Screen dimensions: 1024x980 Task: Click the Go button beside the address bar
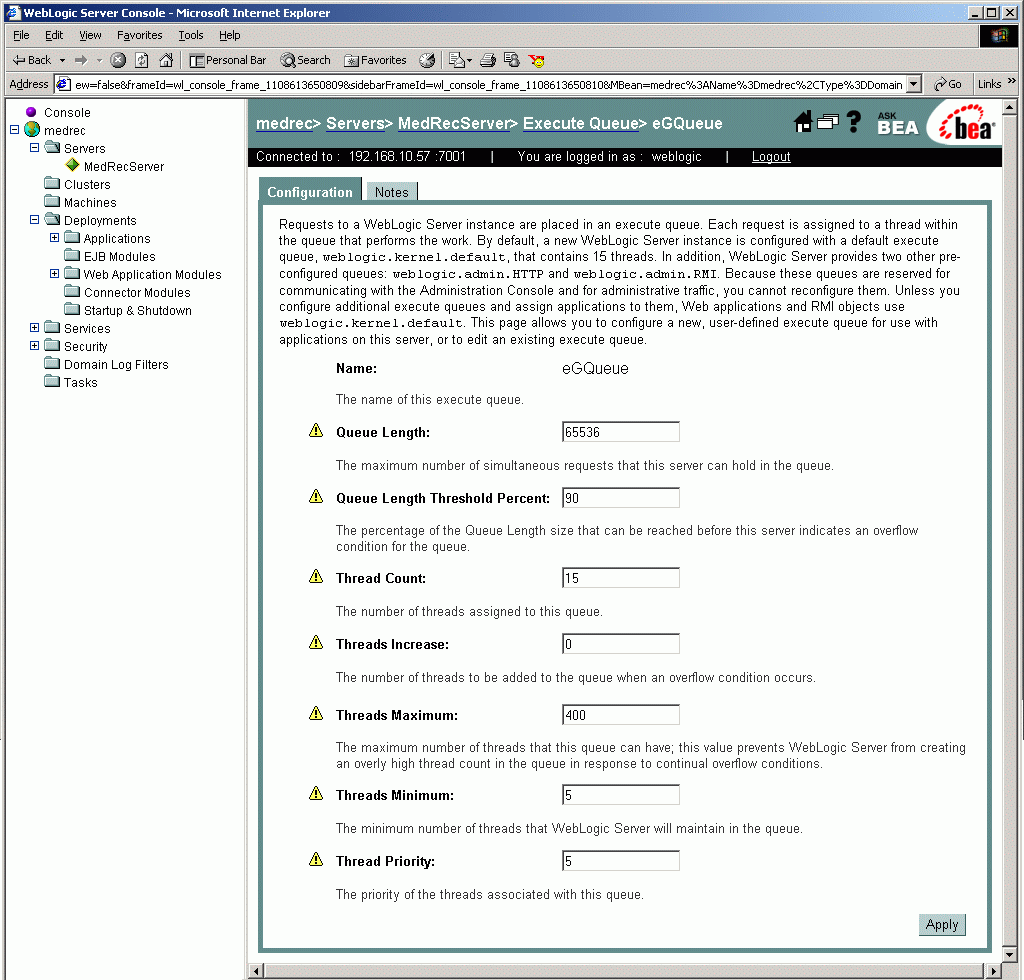948,84
